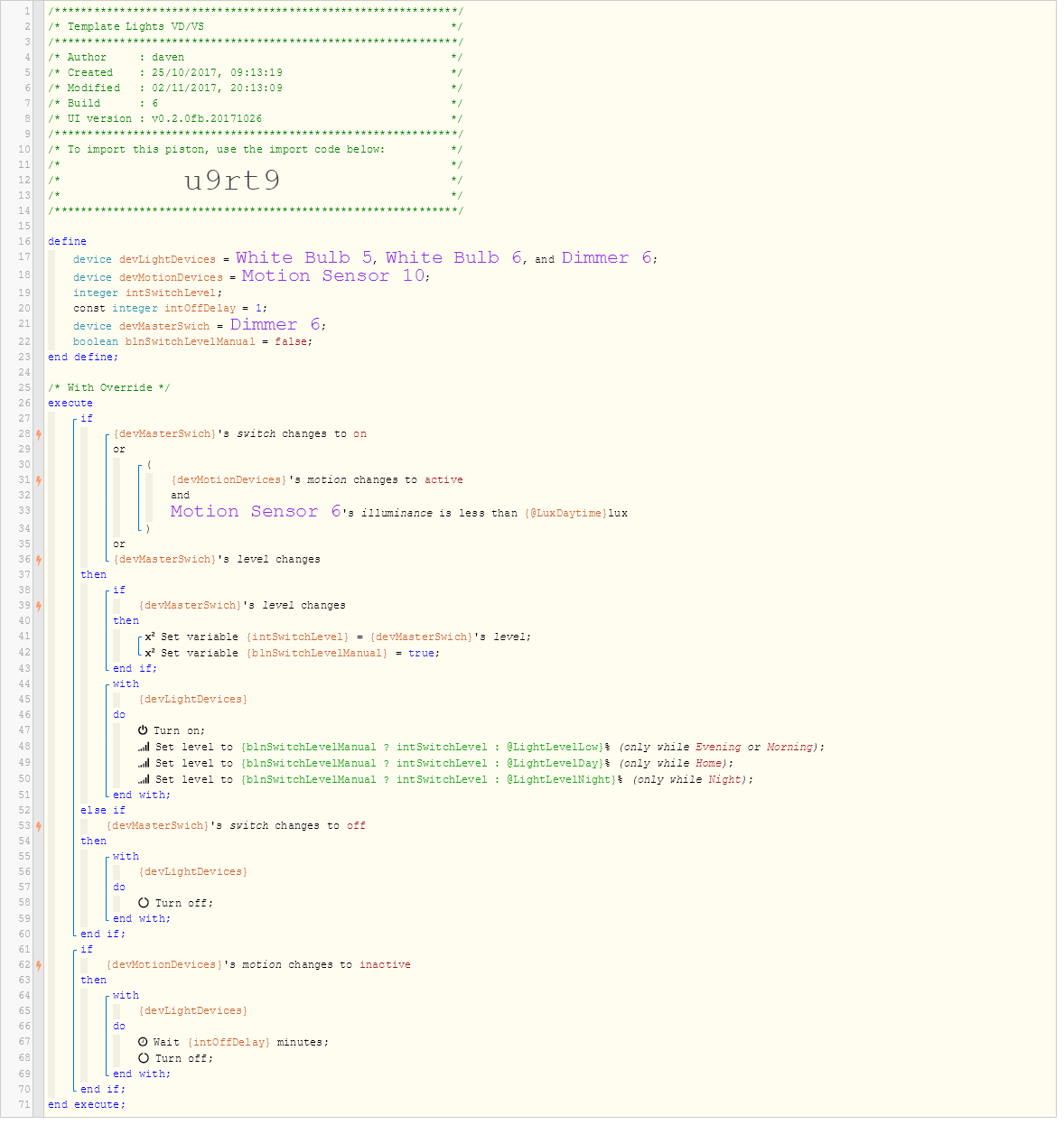Viewport: 1064px width, 1125px height.
Task: Click the 'else if' keyword on line 52
Action: 103,811
